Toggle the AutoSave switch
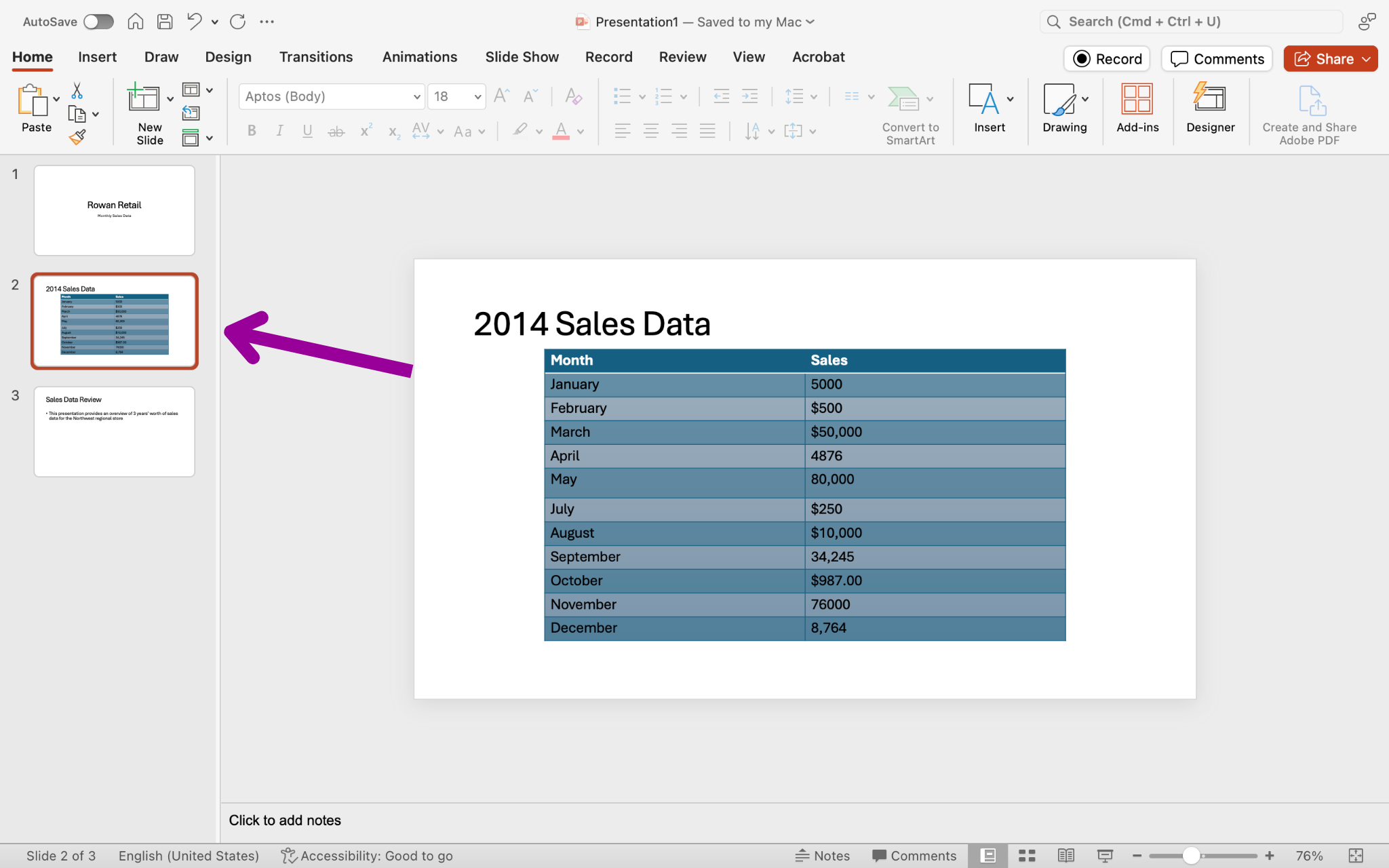The width and height of the screenshot is (1389, 868). point(98,22)
